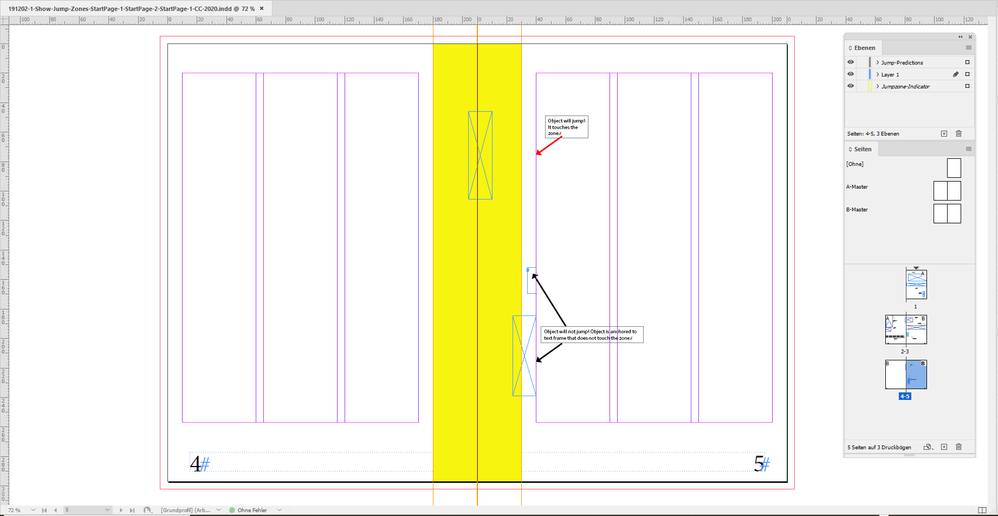Select the Ebenen panel tab
Image resolution: width=998 pixels, height=516 pixels.
[864, 48]
